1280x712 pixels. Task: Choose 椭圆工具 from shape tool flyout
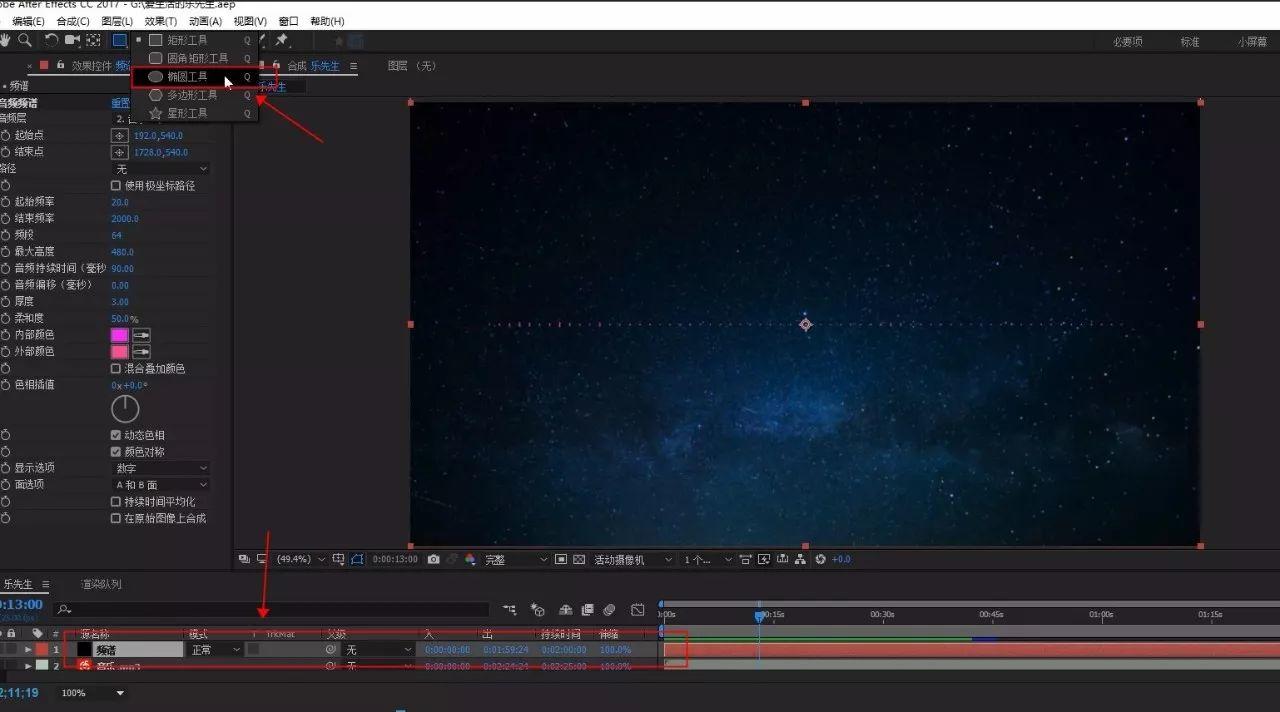pyautogui.click(x=195, y=76)
